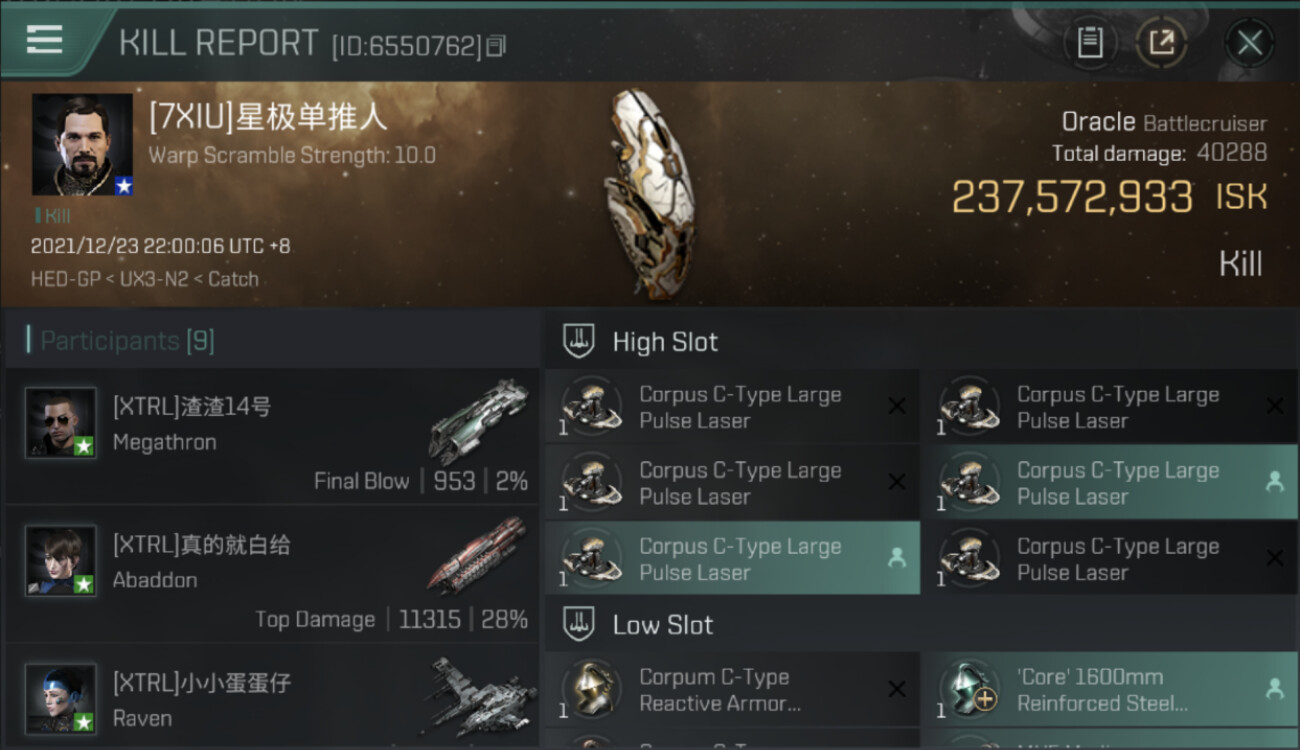This screenshot has height=750, width=1300.
Task: Select 'Core' 1600mm Reinforced Steel module
Action: [1111, 689]
